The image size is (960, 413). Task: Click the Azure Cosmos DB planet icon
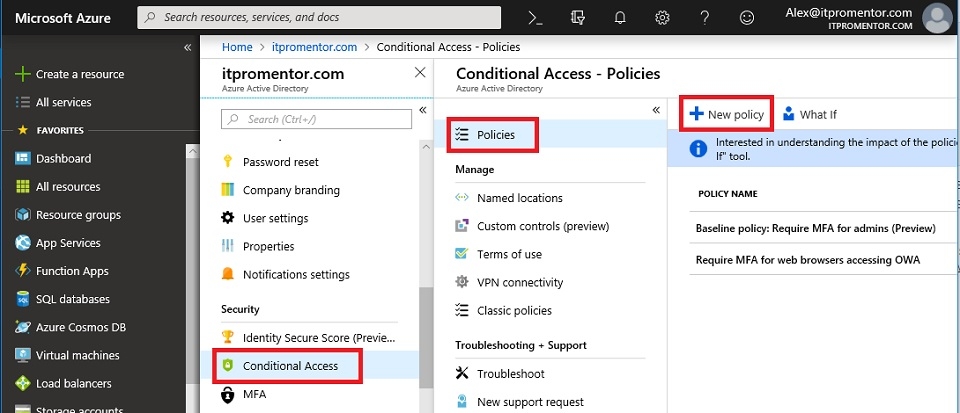[x=23, y=327]
